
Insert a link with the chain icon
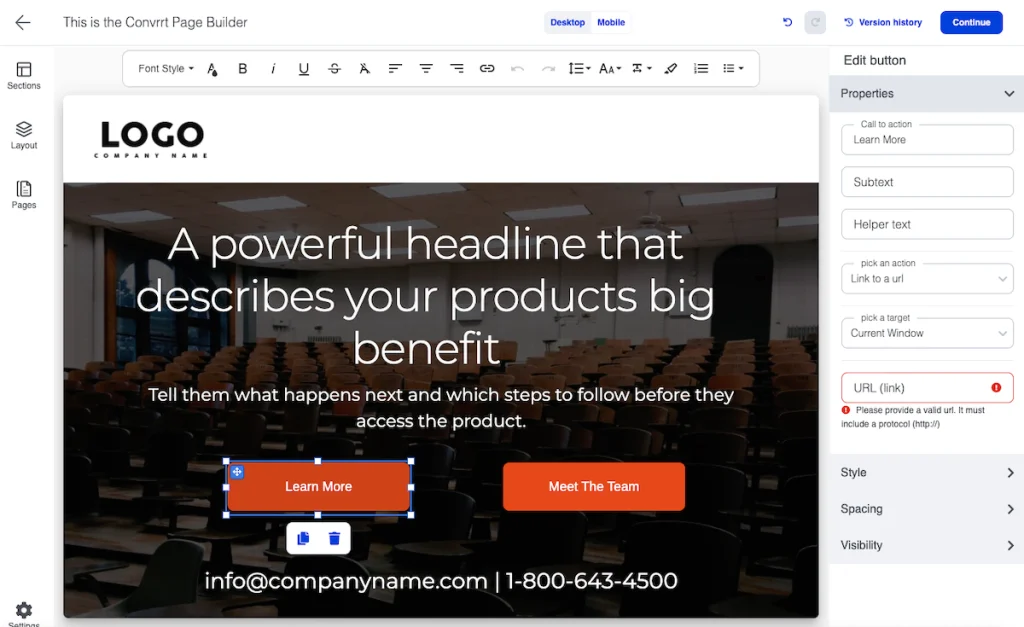click(x=487, y=68)
